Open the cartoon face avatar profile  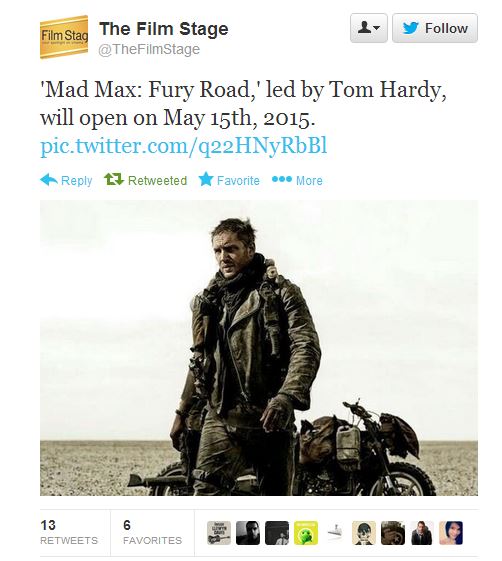coord(364,533)
